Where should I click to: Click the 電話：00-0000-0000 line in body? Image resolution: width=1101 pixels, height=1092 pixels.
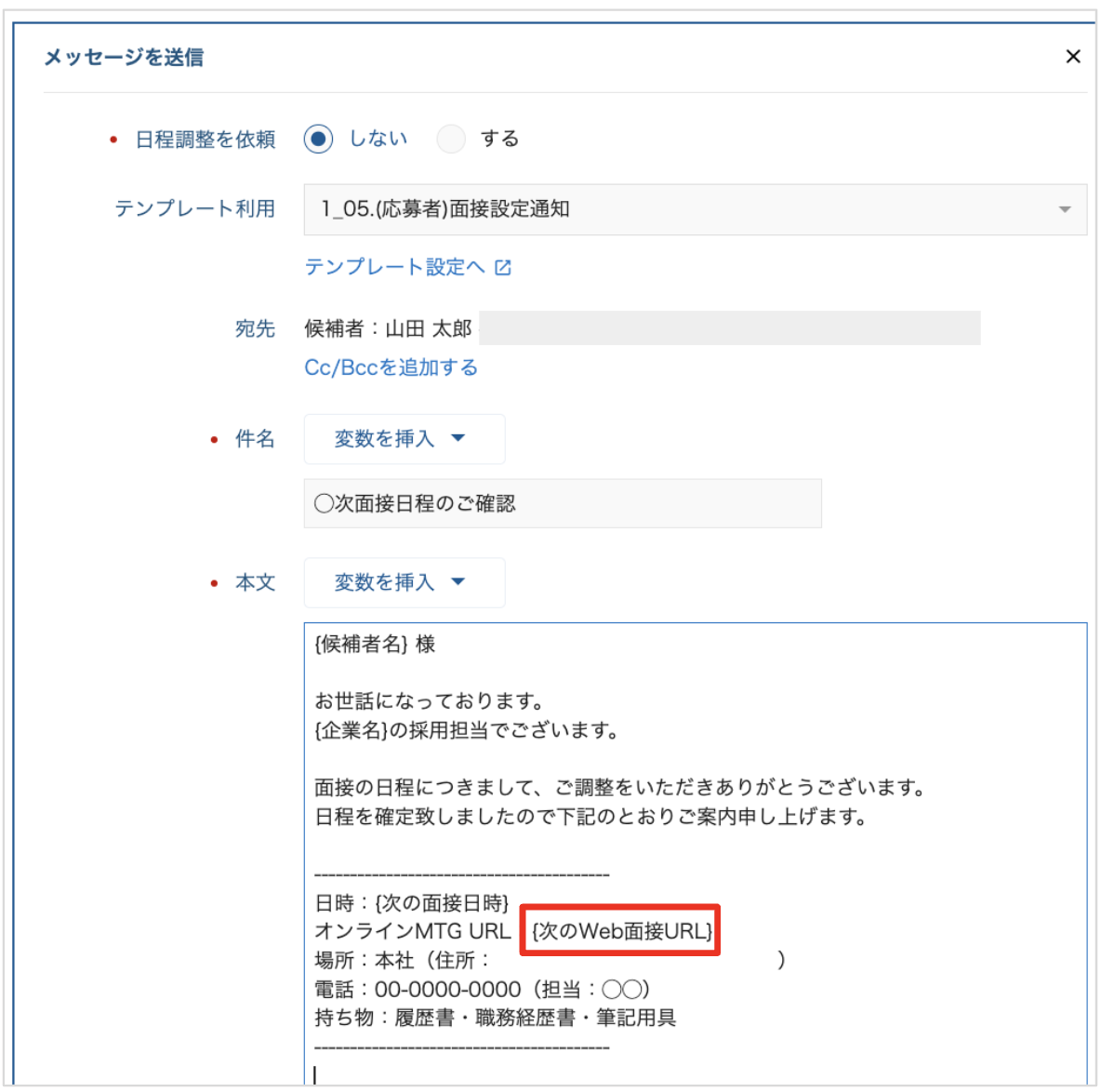pyautogui.click(x=482, y=989)
